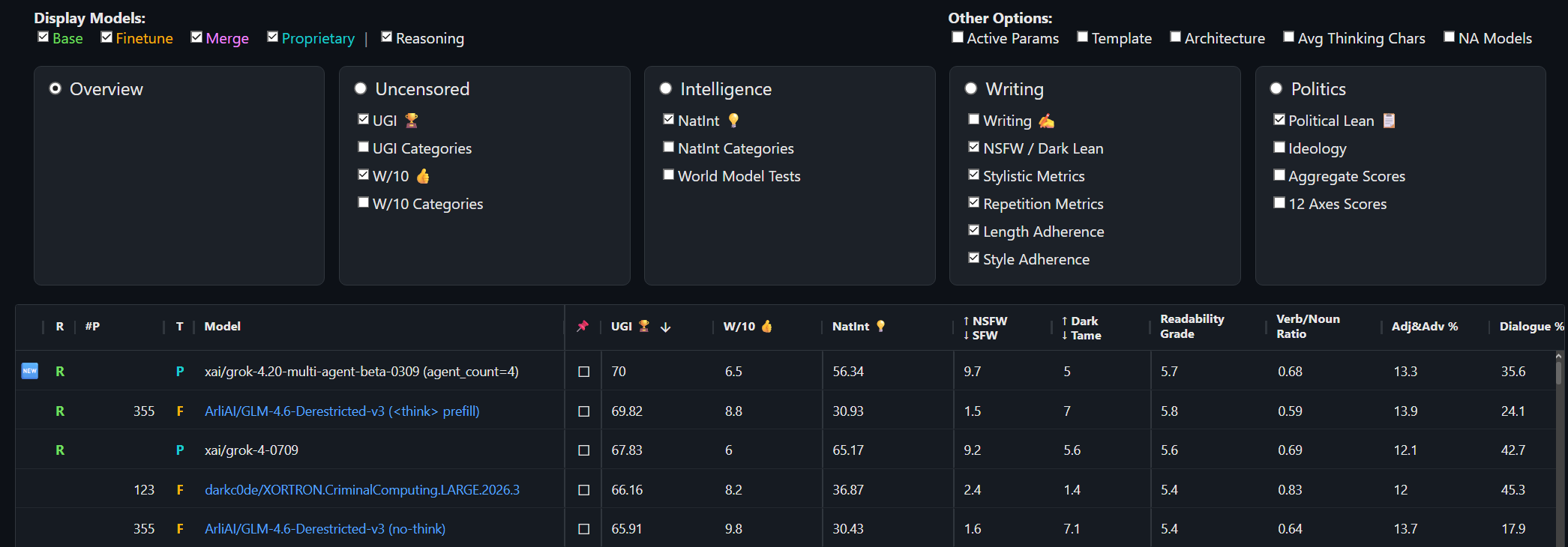The image size is (1568, 547).
Task: Check the Aggregate Scores box
Action: coord(1279,175)
